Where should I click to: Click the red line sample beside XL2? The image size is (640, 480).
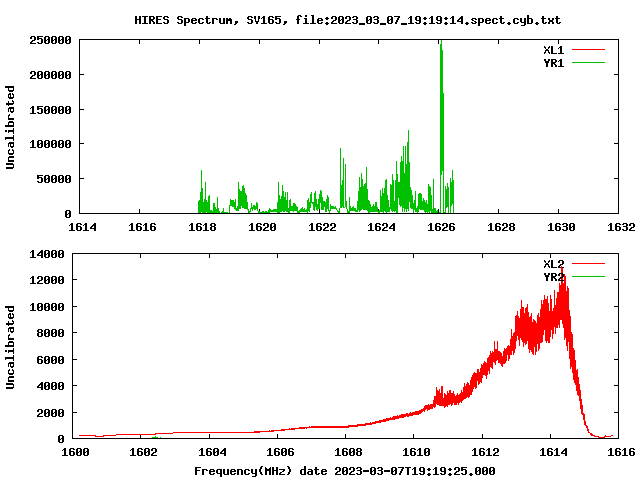[x=588, y=264]
